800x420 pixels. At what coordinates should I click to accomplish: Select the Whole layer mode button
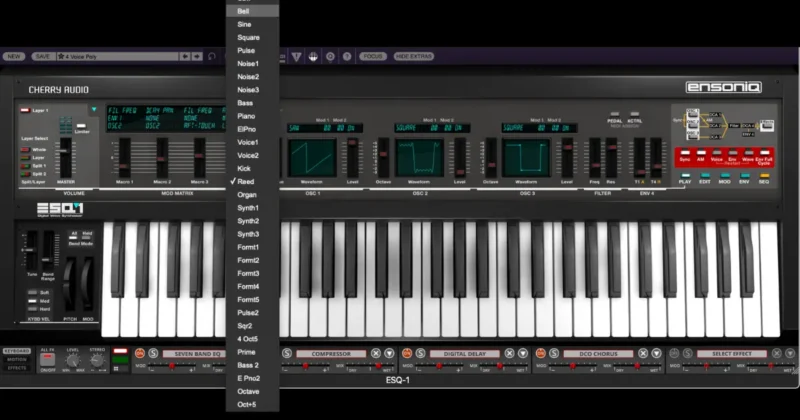[25, 150]
